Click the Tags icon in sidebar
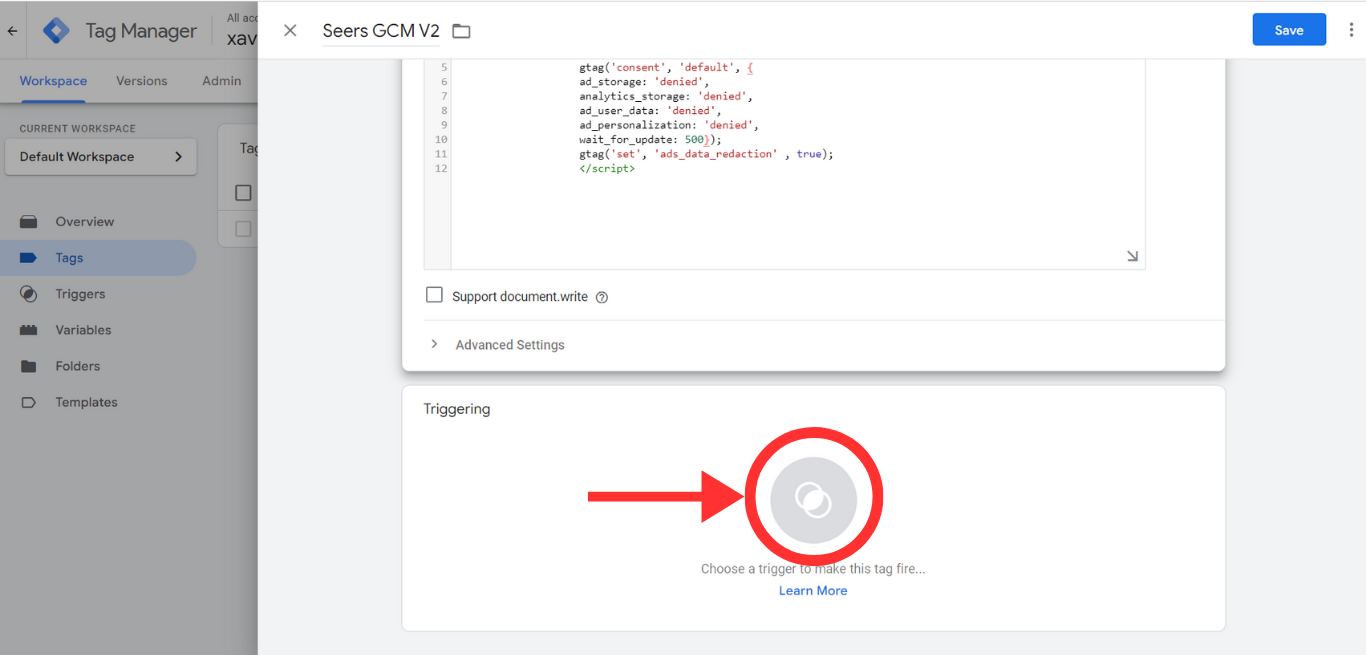 coord(29,258)
